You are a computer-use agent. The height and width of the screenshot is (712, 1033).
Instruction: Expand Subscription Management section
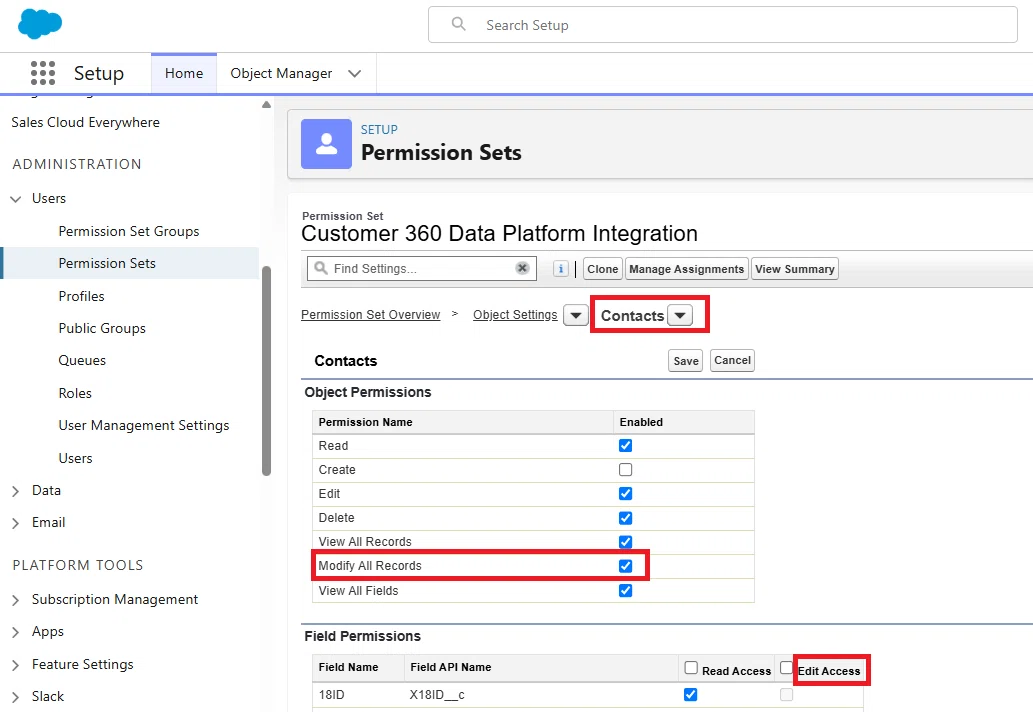pyautogui.click(x=16, y=599)
